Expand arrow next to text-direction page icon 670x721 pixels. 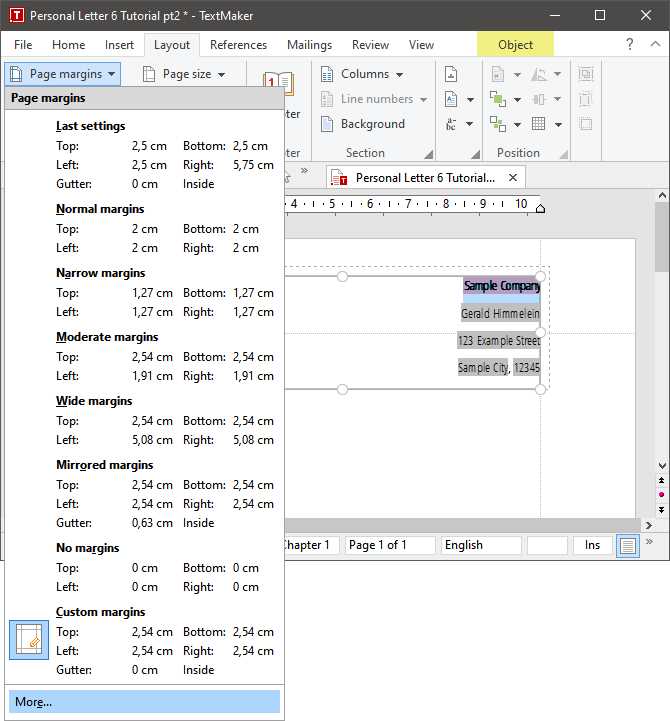[x=470, y=99]
